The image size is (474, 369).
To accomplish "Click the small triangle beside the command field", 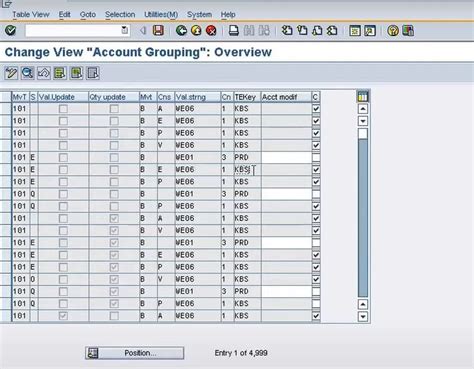I will point(143,31).
